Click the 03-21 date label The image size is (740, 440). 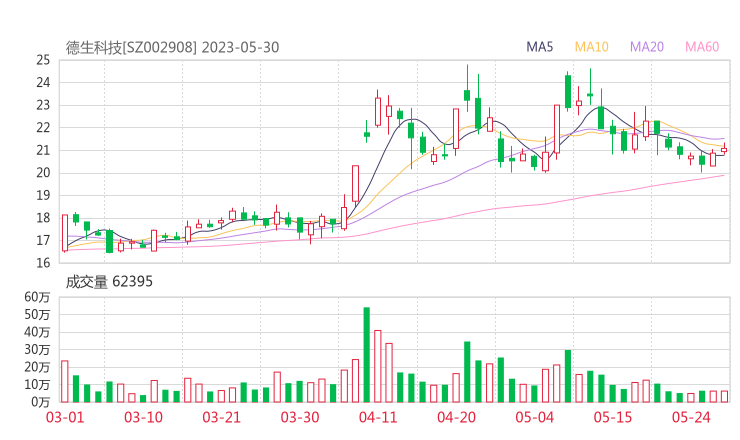[220, 417]
